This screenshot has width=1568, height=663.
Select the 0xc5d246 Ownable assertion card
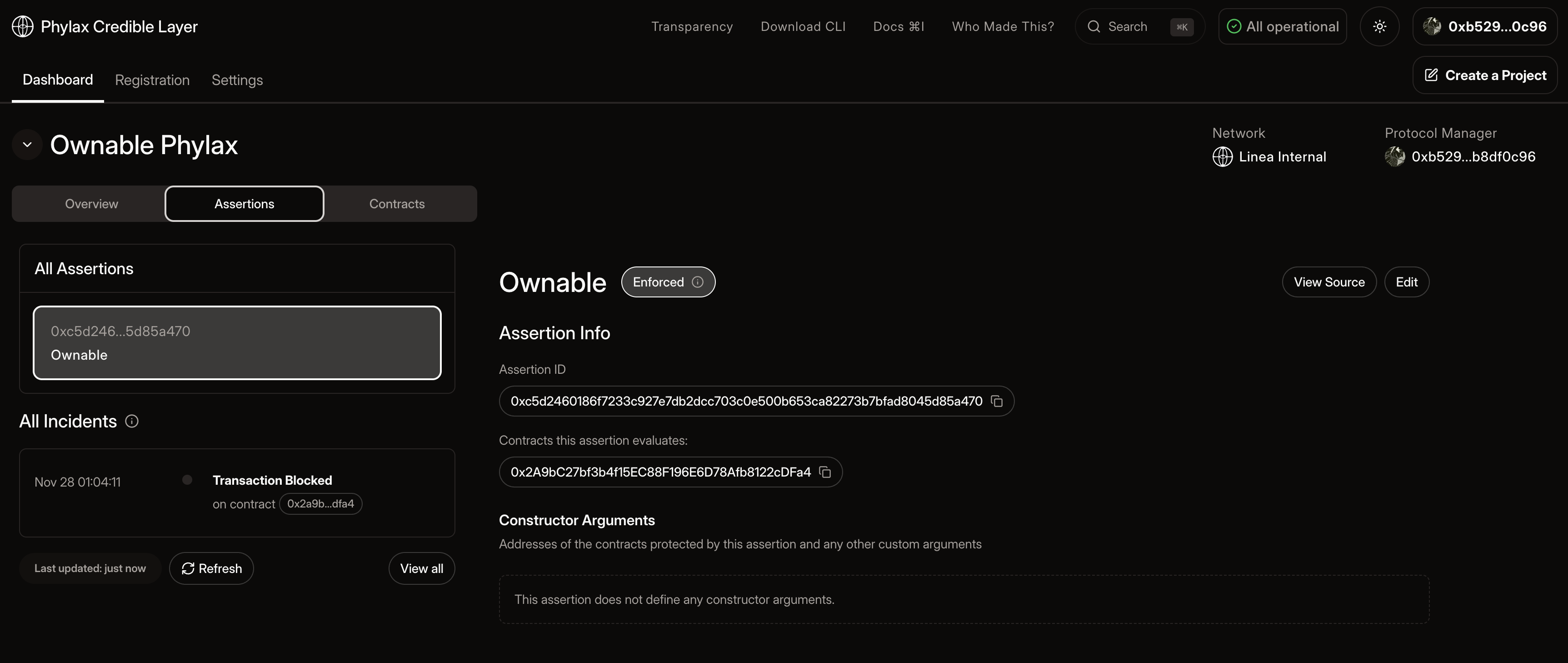coord(237,343)
